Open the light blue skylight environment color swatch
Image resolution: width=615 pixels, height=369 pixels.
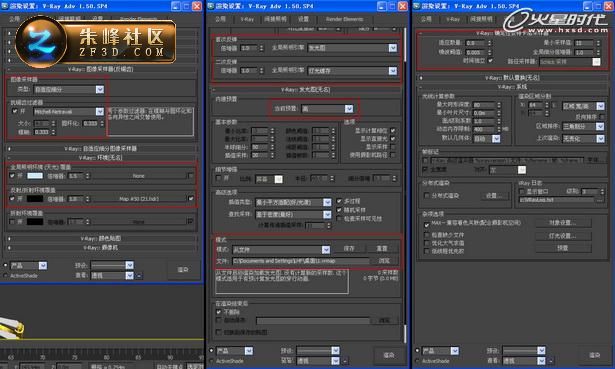coord(35,176)
